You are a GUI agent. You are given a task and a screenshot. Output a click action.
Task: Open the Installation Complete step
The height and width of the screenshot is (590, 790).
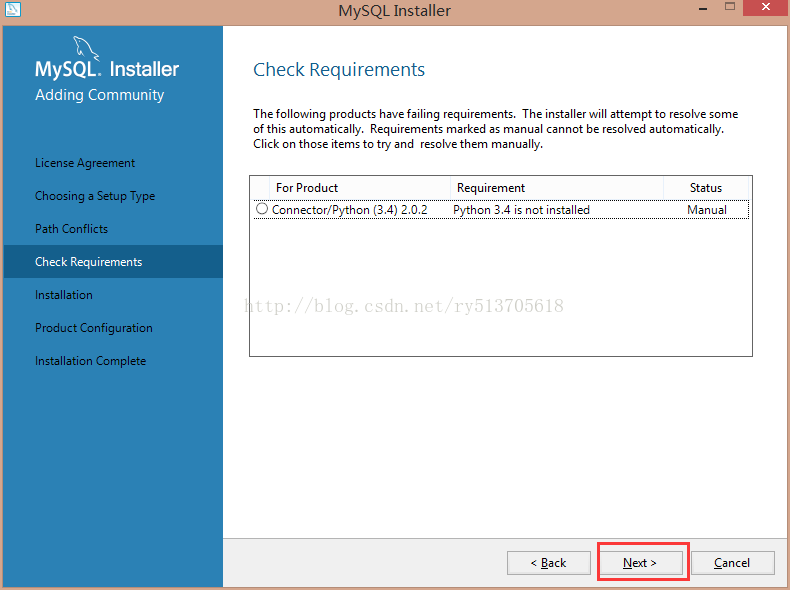coord(90,361)
